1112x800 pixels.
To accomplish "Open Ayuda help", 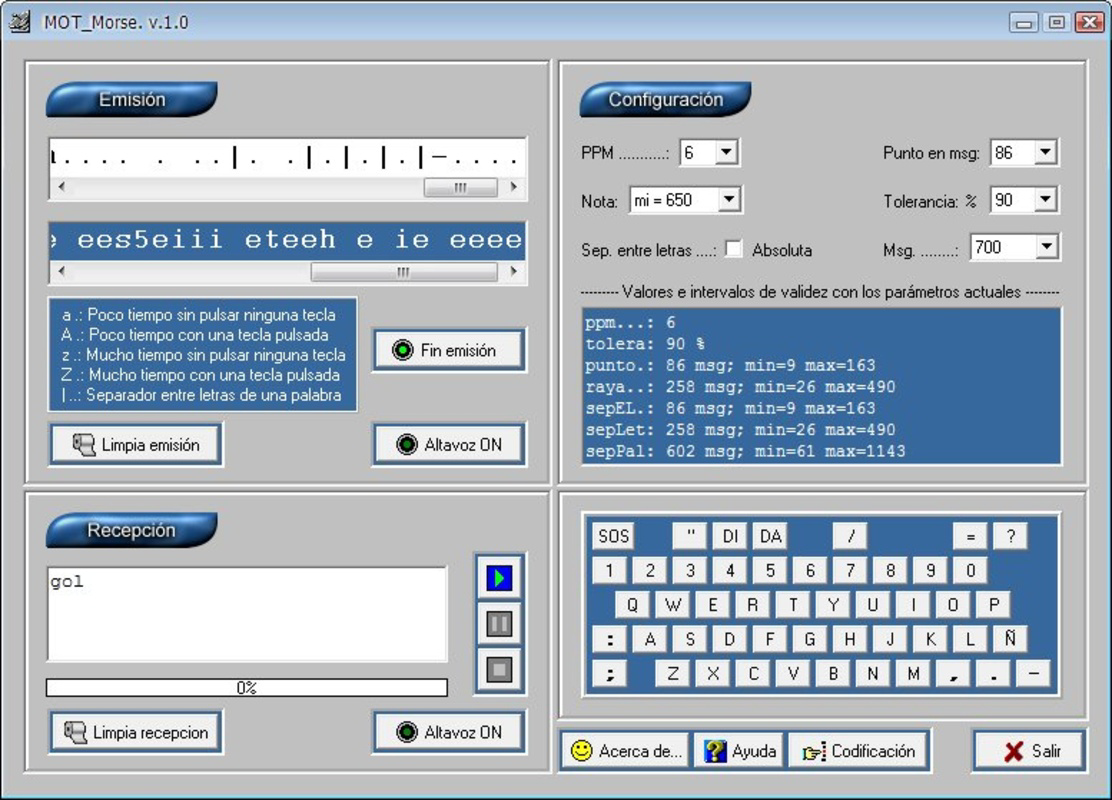I will tap(740, 750).
